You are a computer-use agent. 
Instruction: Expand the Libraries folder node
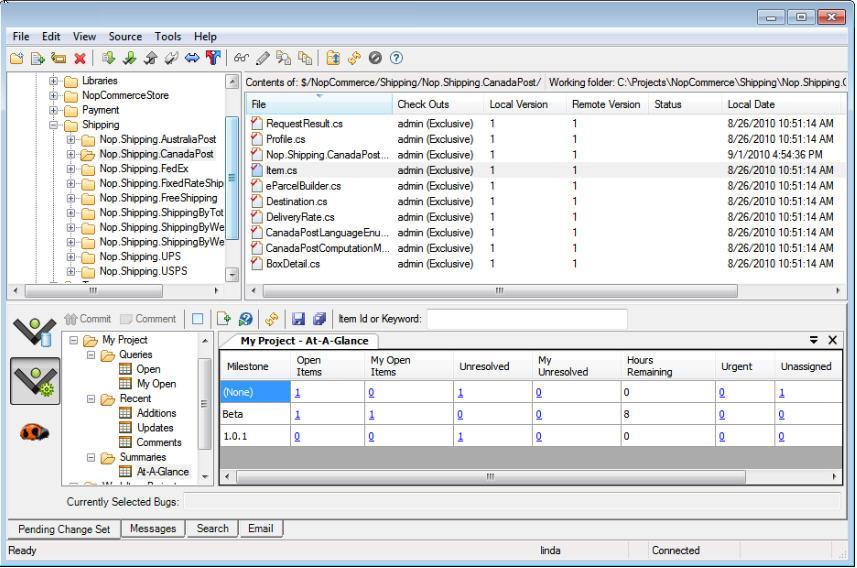pyautogui.click(x=53, y=81)
